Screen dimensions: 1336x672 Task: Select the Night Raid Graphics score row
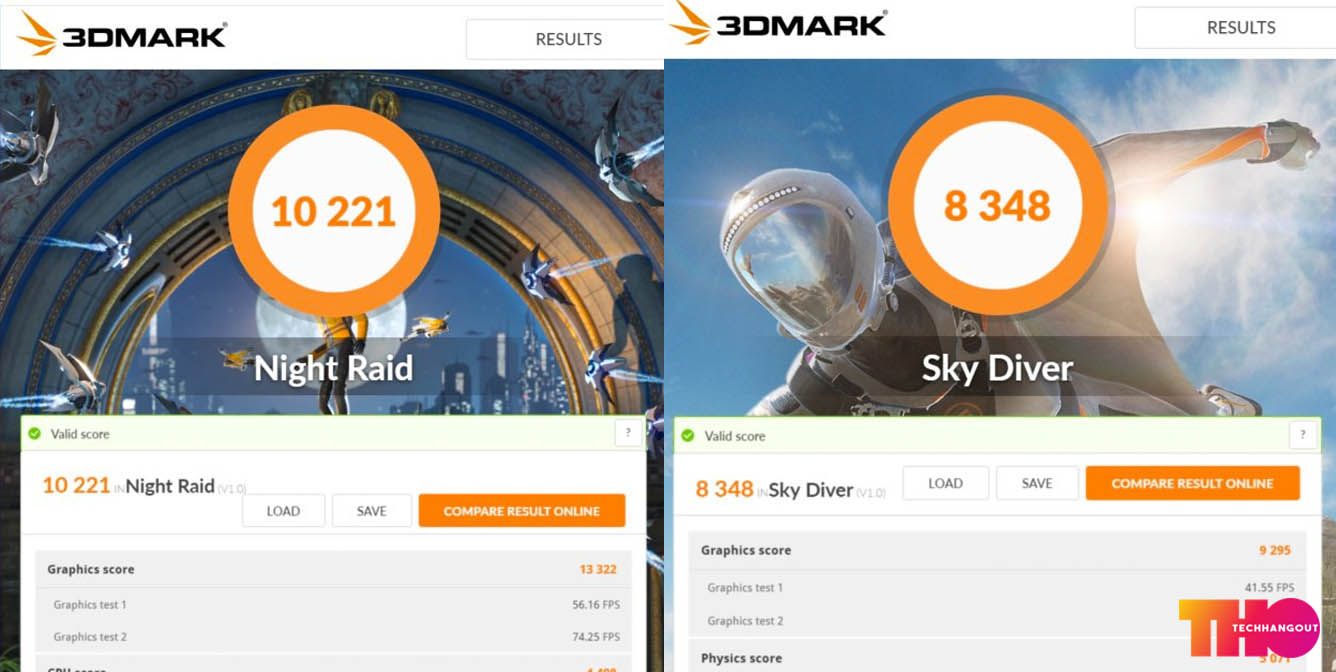(x=333, y=569)
